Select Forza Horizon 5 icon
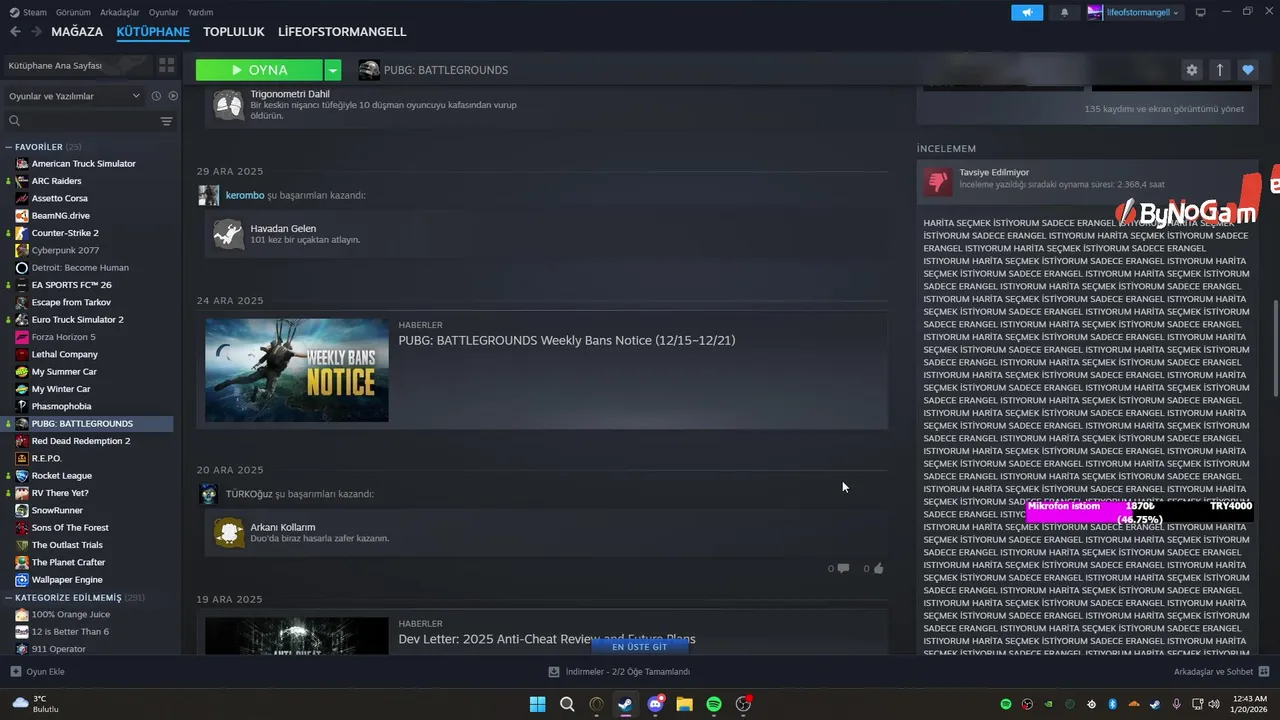This screenshot has height=720, width=1280. pyautogui.click(x=22, y=337)
